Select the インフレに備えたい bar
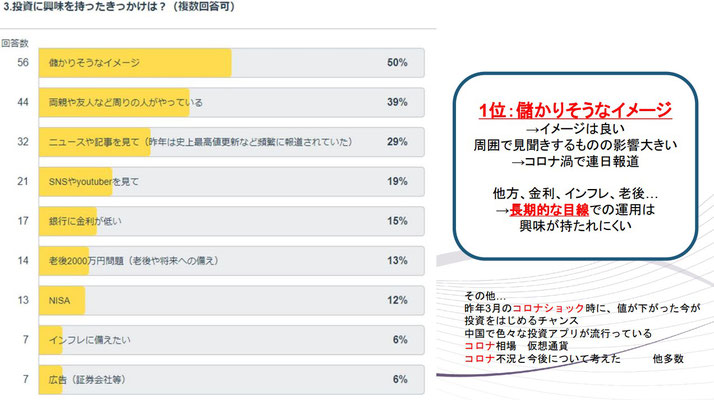 pyautogui.click(x=231, y=340)
